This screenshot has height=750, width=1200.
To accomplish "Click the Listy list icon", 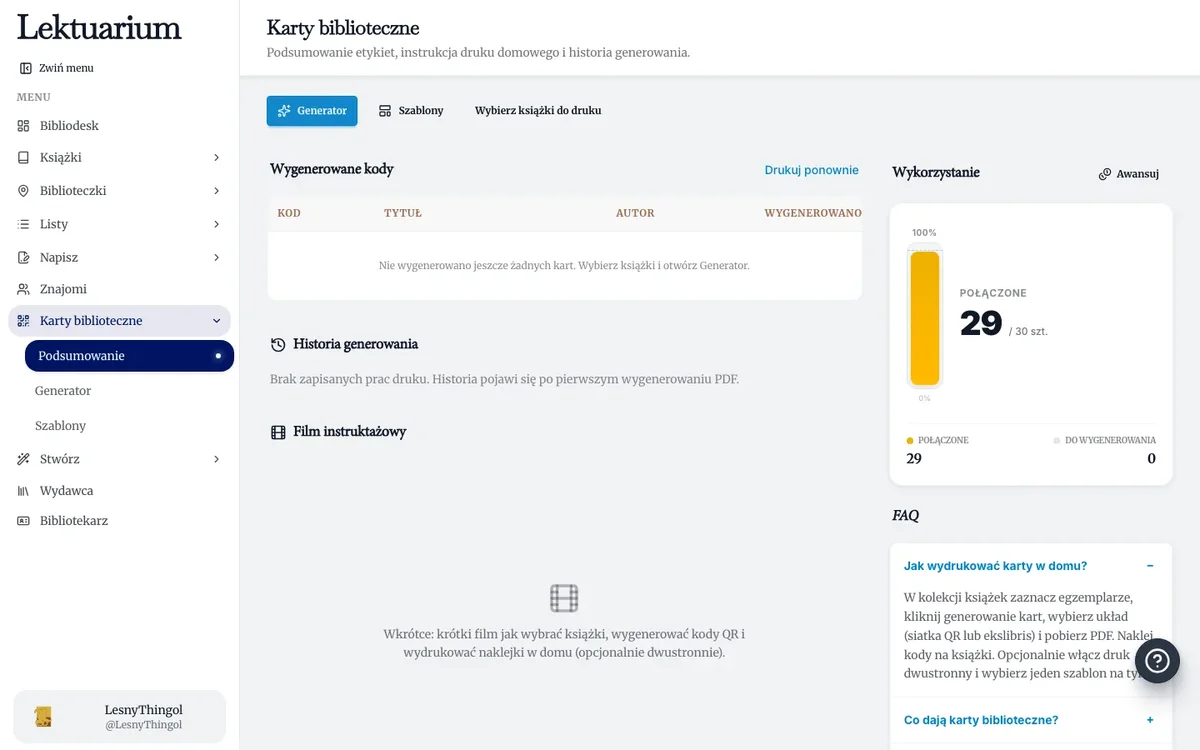I will 24,224.
